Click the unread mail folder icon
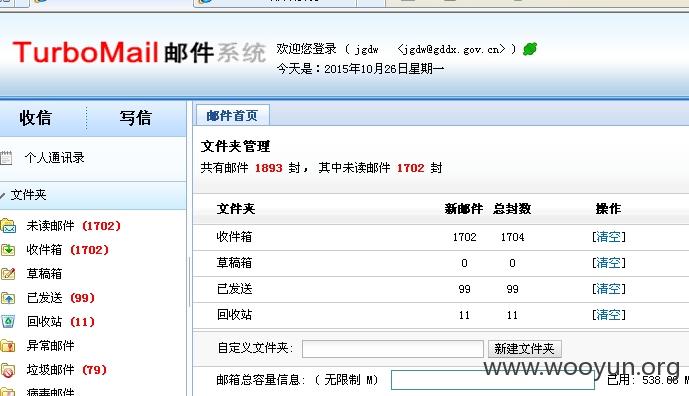Viewport: 689px width, 396px height. 8,226
